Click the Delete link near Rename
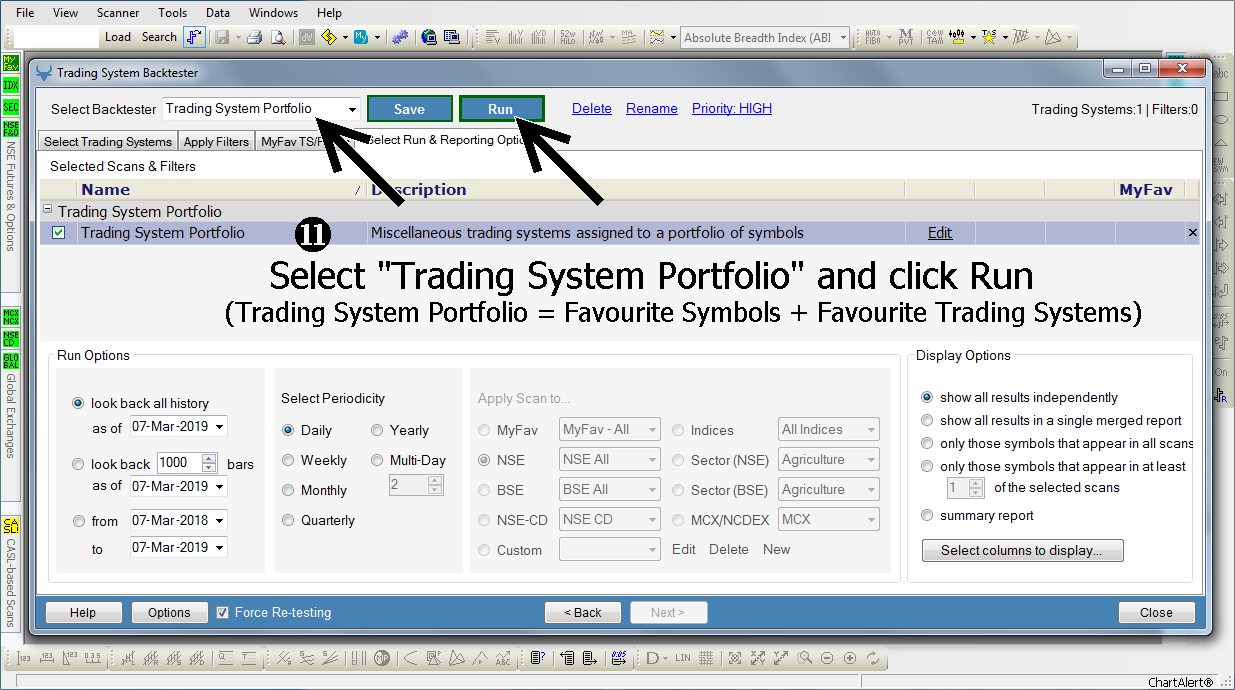 (592, 108)
